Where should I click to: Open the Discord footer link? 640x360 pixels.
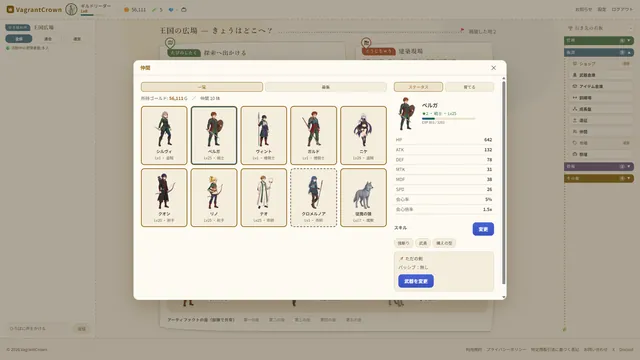[x=626, y=349]
